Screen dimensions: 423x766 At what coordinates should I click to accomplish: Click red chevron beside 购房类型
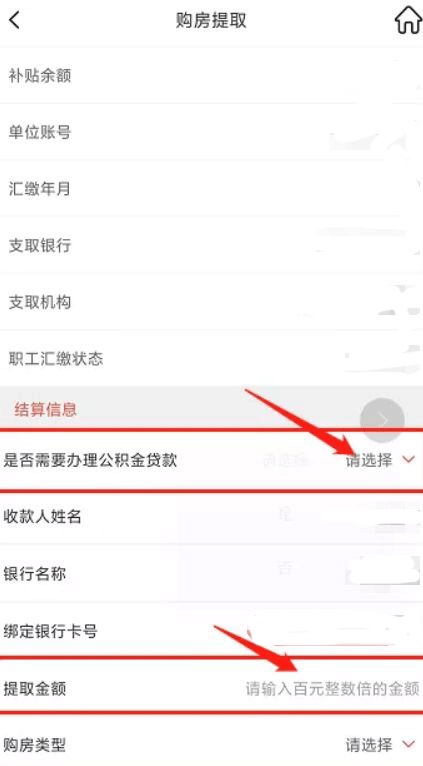coord(408,745)
